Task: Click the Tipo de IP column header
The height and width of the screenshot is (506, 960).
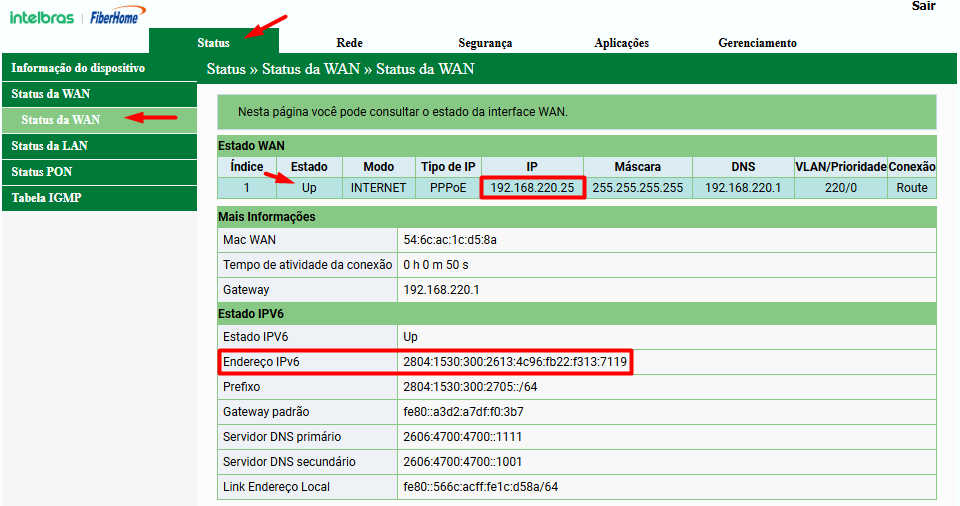Action: pyautogui.click(x=448, y=167)
